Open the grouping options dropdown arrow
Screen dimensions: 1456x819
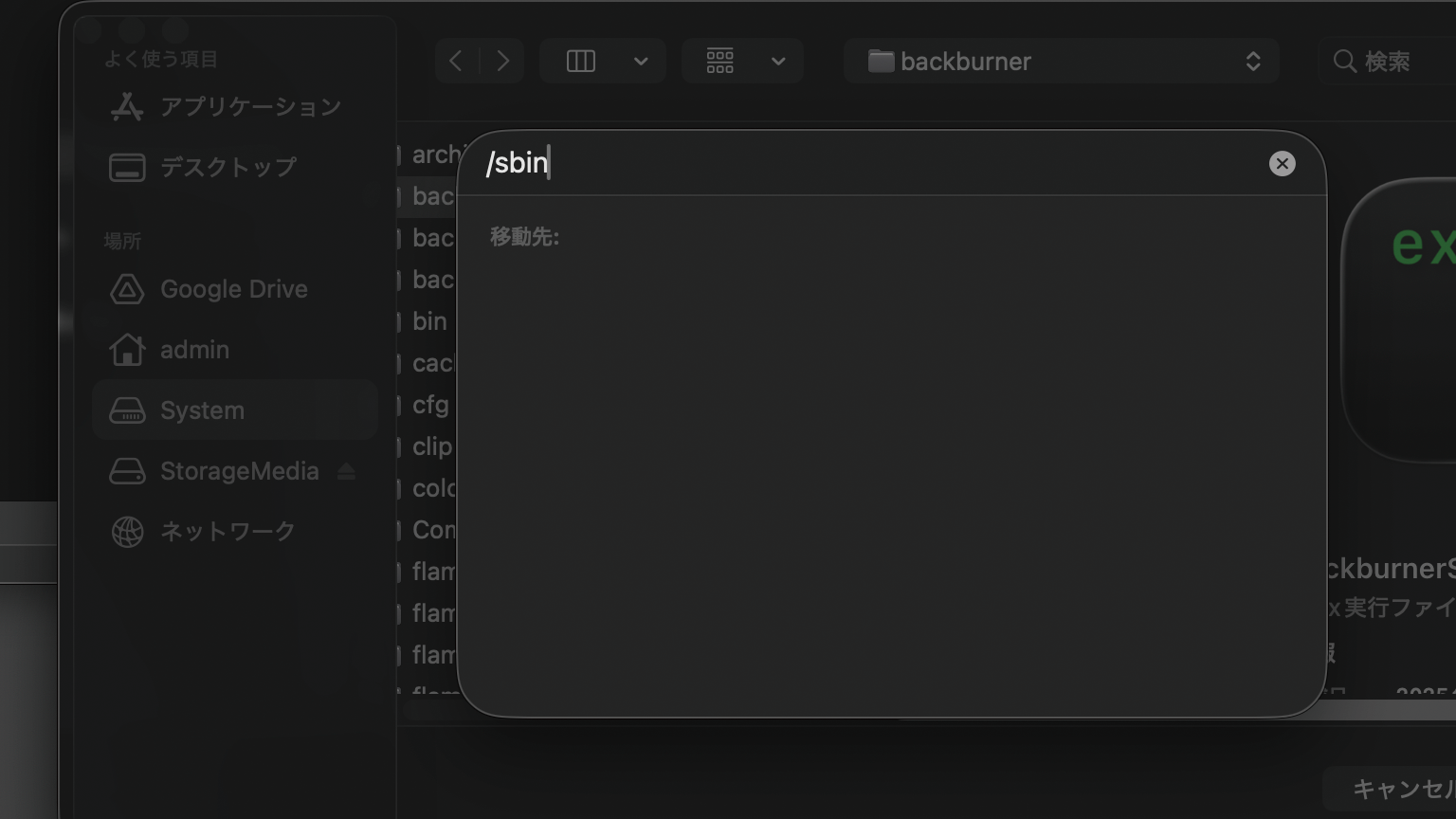(x=778, y=62)
